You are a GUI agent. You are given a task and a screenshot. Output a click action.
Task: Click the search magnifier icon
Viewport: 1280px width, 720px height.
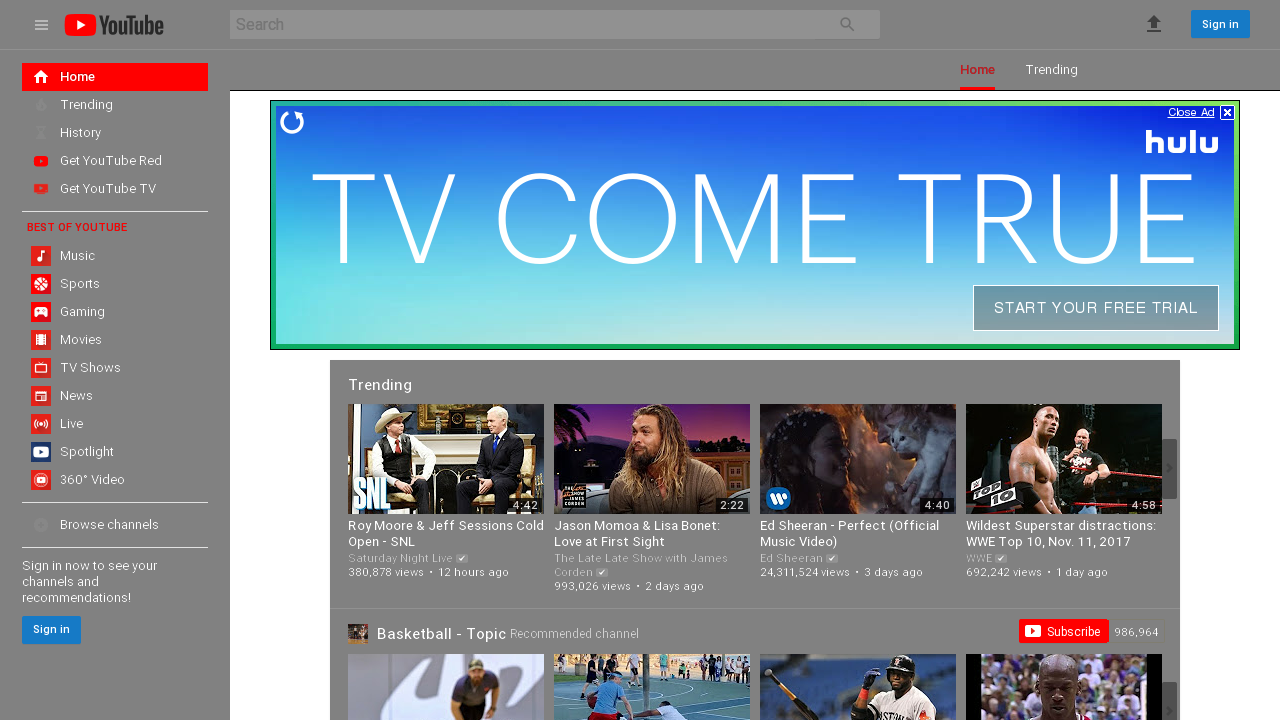(x=847, y=25)
